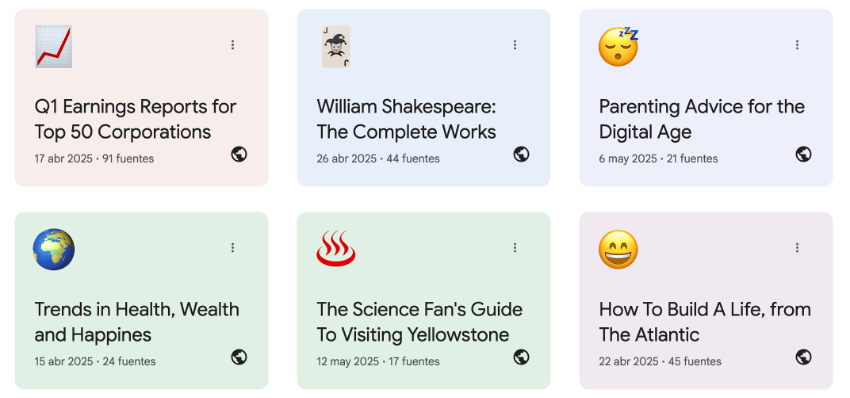Click public globe icon on Yellowstone guide card
Screen dimensions: 850x398
tap(521, 357)
